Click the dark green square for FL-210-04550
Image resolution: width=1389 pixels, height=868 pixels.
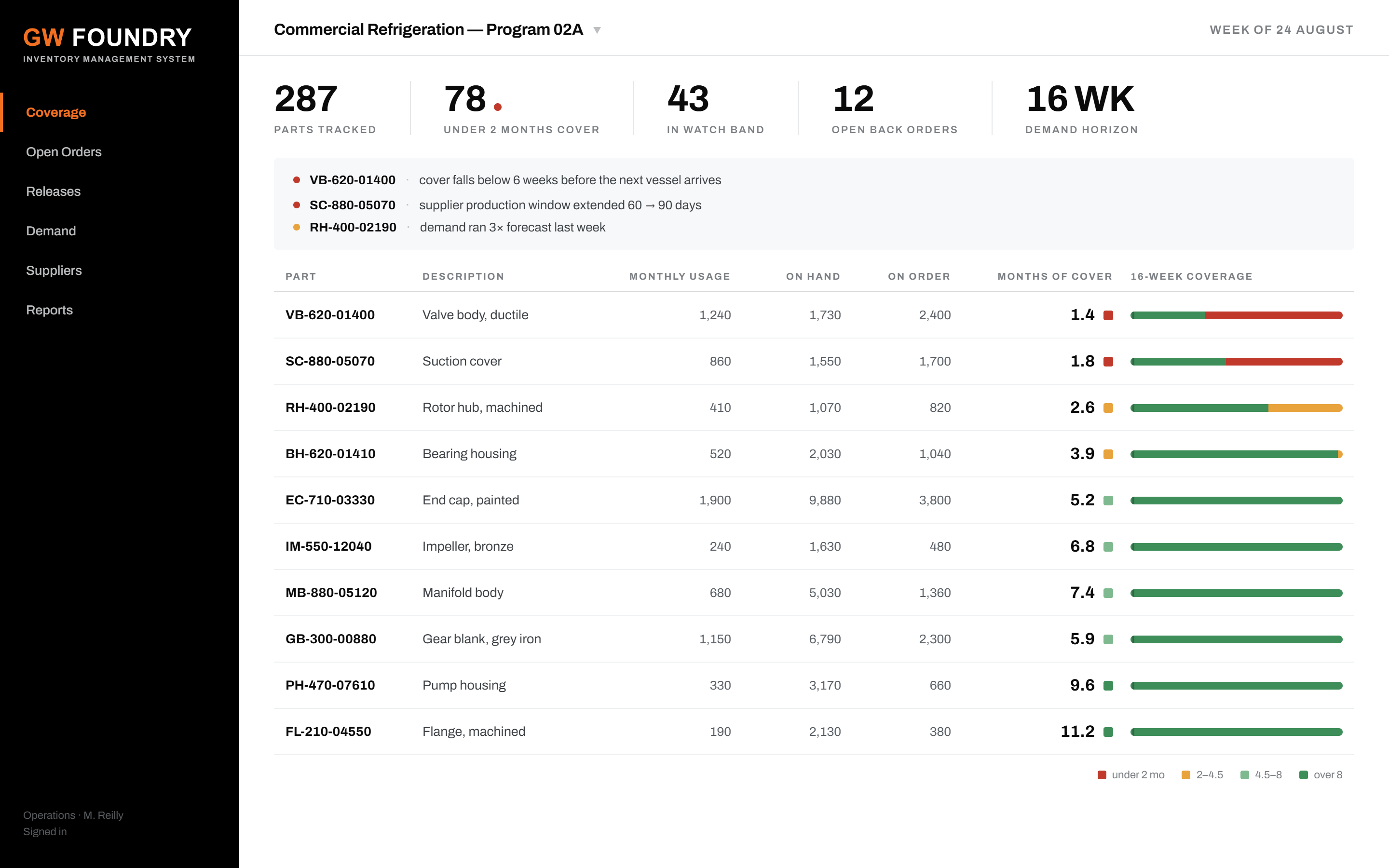coord(1108,732)
